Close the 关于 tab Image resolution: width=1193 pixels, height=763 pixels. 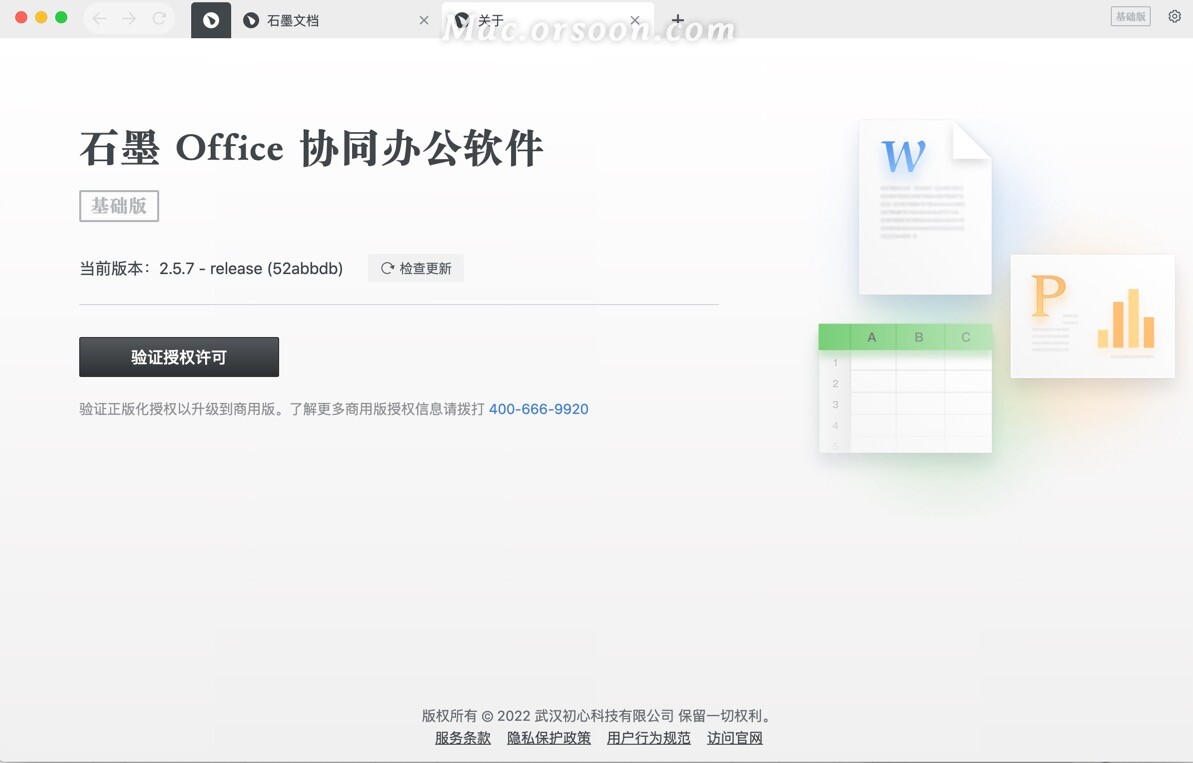635,21
